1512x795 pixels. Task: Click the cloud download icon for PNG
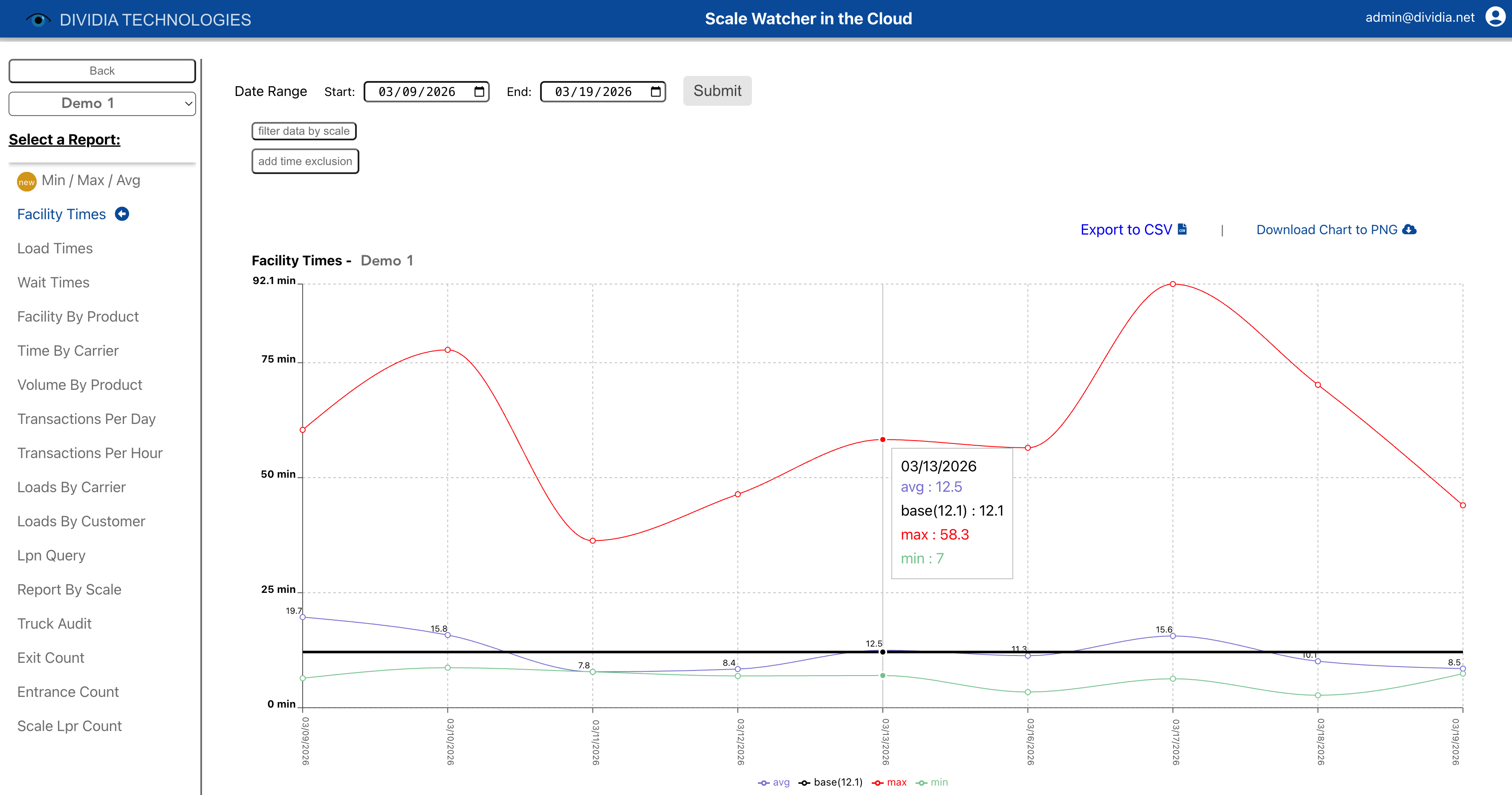1409,229
